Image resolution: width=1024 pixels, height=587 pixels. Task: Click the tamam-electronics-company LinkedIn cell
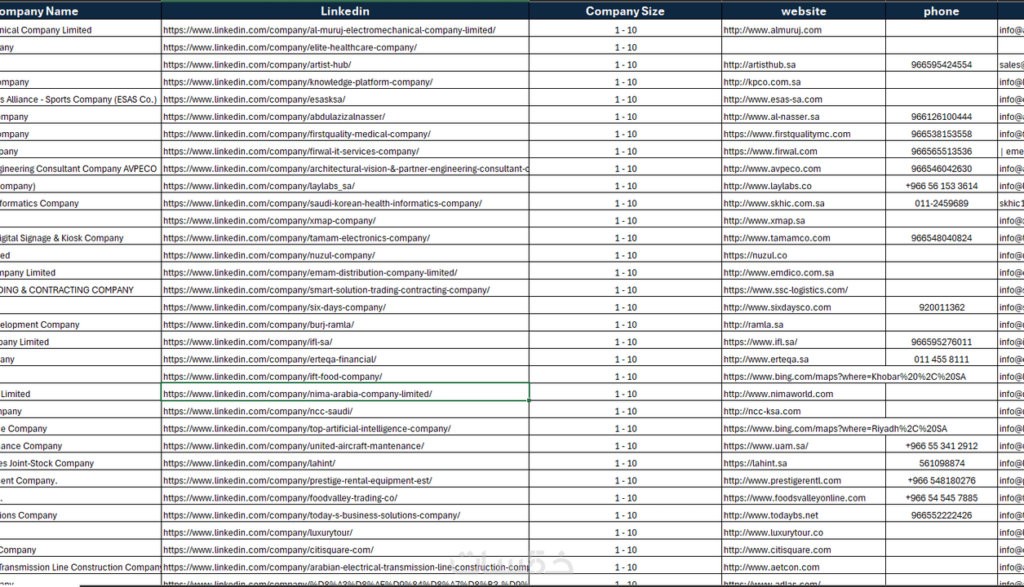345,238
